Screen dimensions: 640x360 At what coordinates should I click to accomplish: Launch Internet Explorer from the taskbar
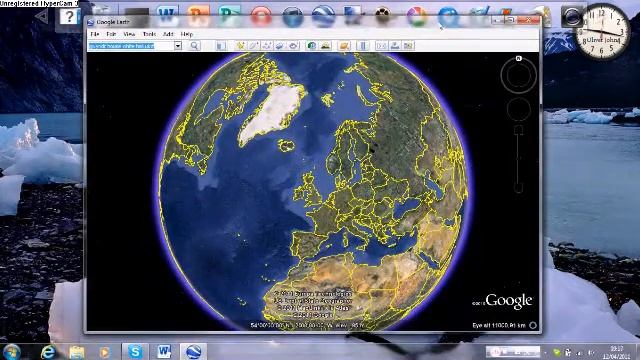tap(48, 351)
